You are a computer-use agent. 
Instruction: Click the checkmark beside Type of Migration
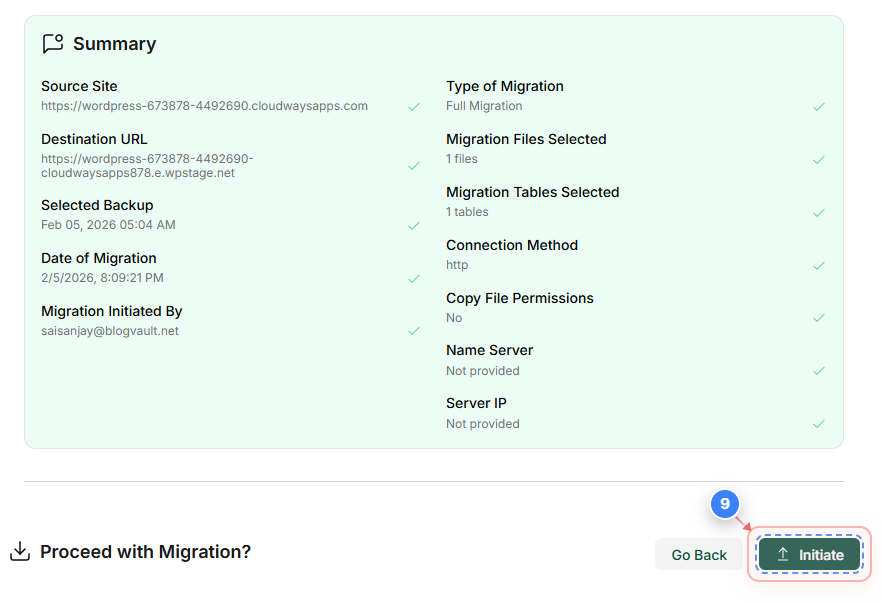[x=820, y=106]
